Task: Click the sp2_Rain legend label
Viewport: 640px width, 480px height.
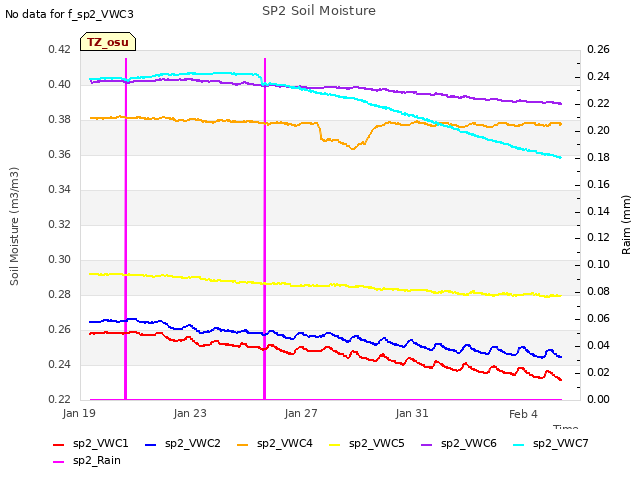Action: tap(97, 460)
